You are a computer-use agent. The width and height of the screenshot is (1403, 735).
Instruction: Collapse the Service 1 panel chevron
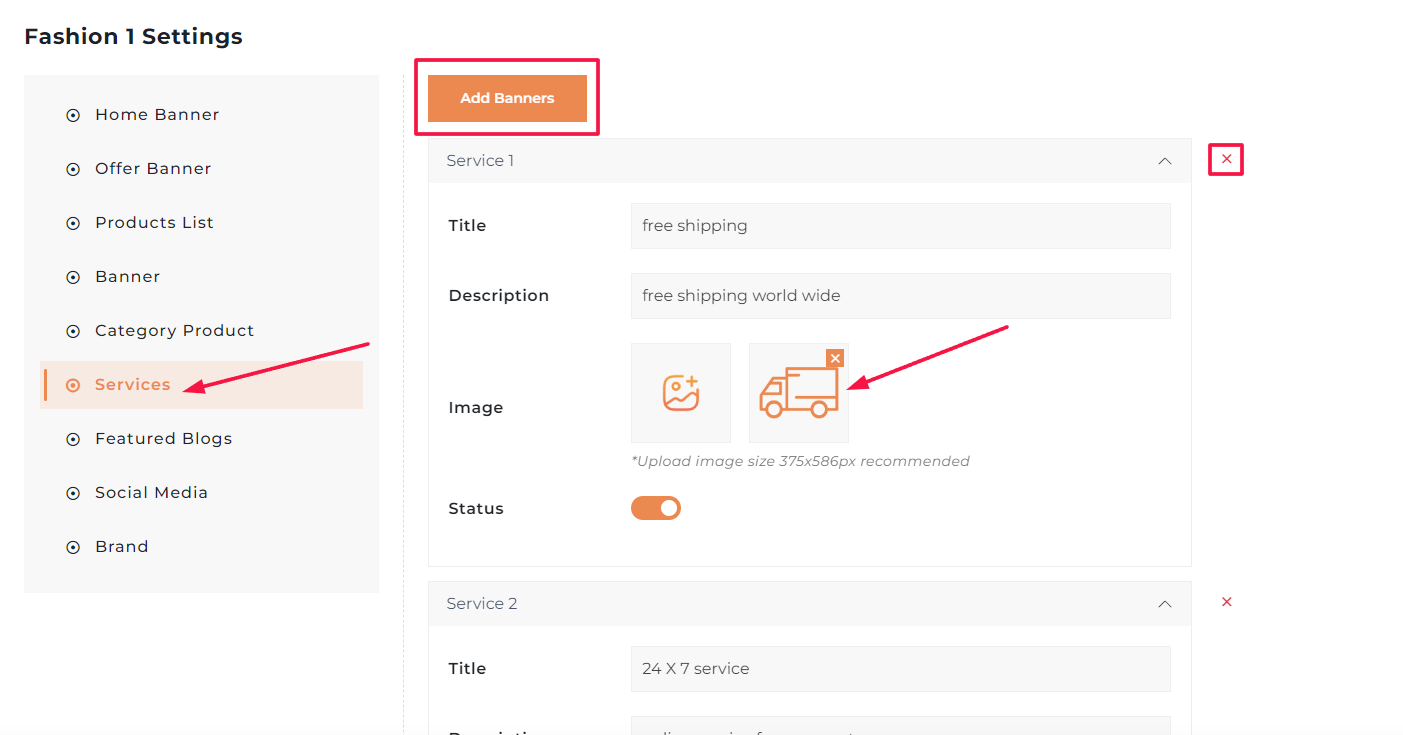click(x=1164, y=161)
